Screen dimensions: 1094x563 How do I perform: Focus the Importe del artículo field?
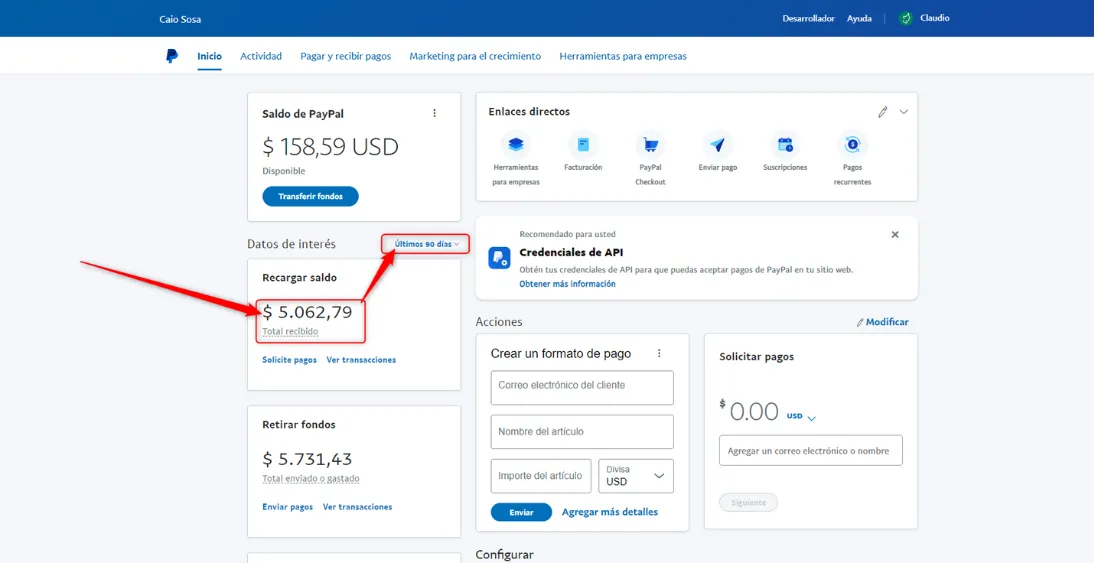541,476
